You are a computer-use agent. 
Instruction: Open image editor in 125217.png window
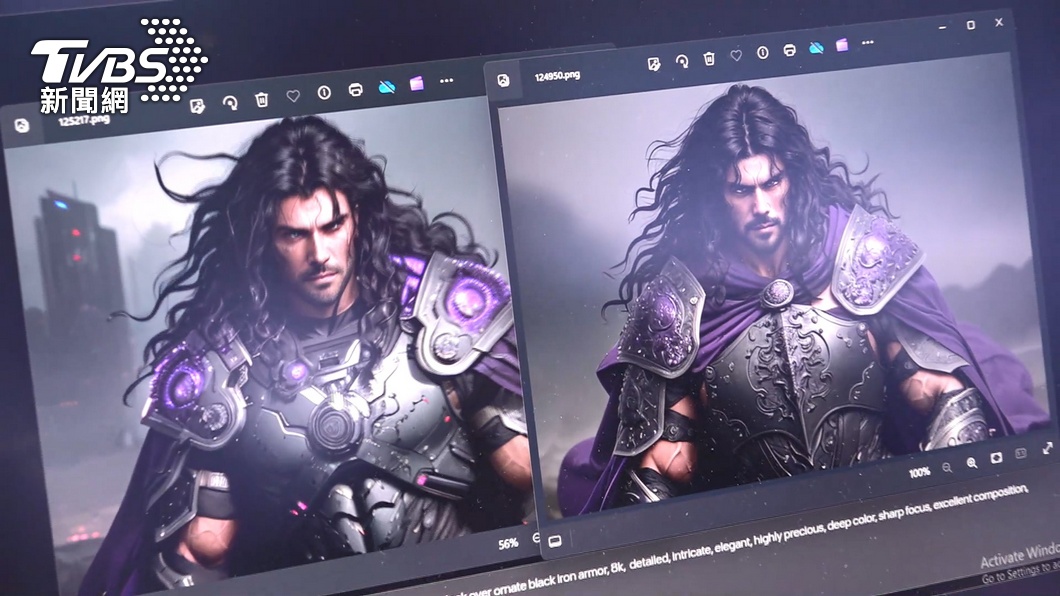pos(197,106)
